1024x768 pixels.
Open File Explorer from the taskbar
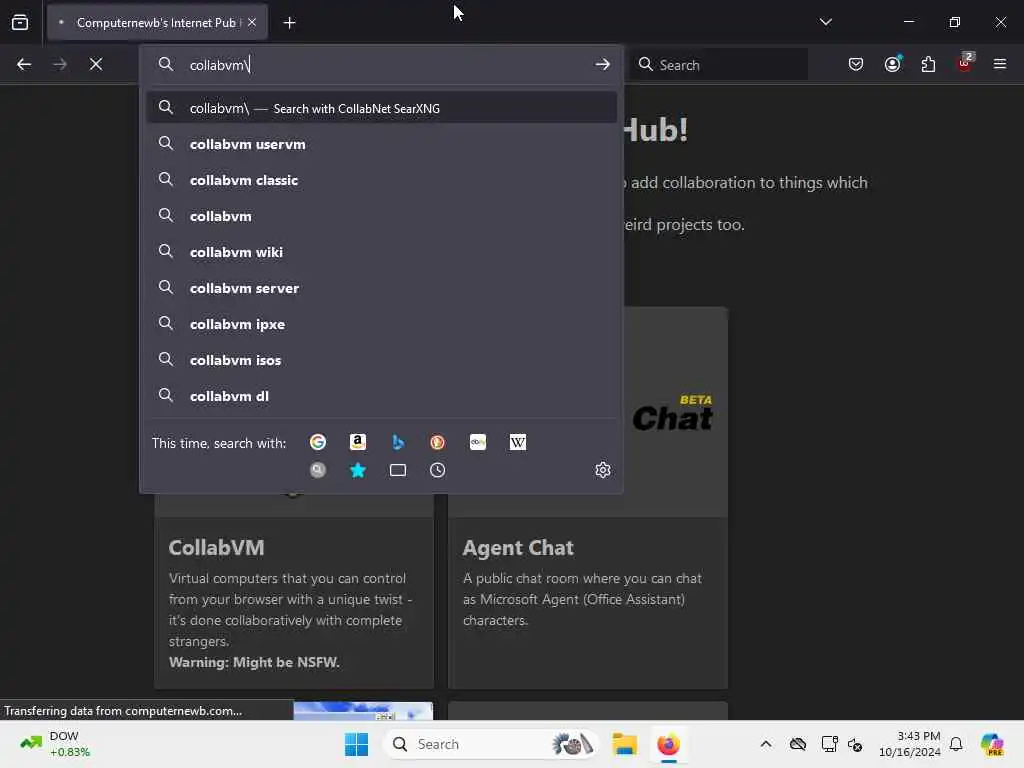(x=624, y=744)
